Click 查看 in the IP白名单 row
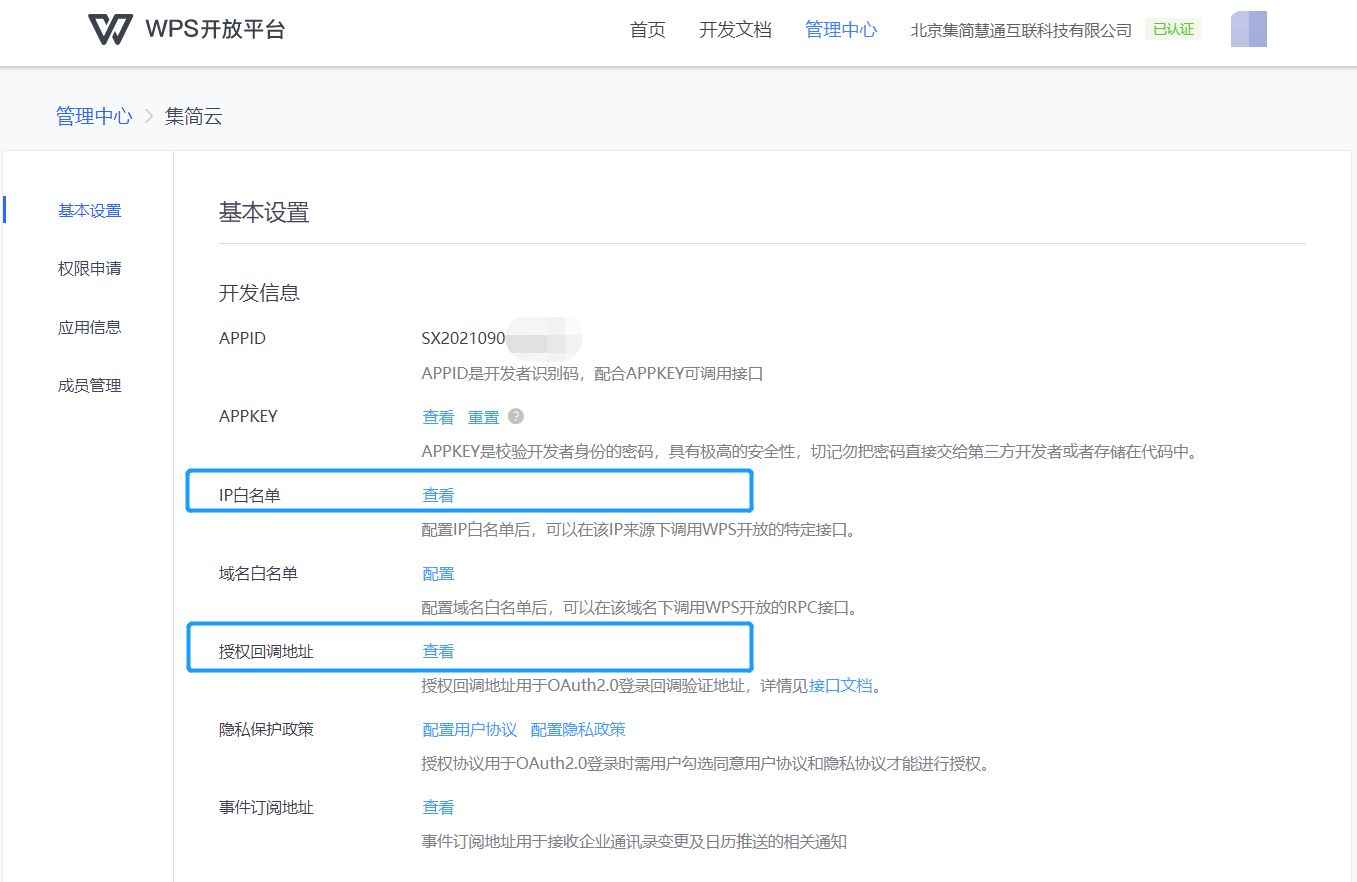This screenshot has height=882, width=1357. pos(438,495)
